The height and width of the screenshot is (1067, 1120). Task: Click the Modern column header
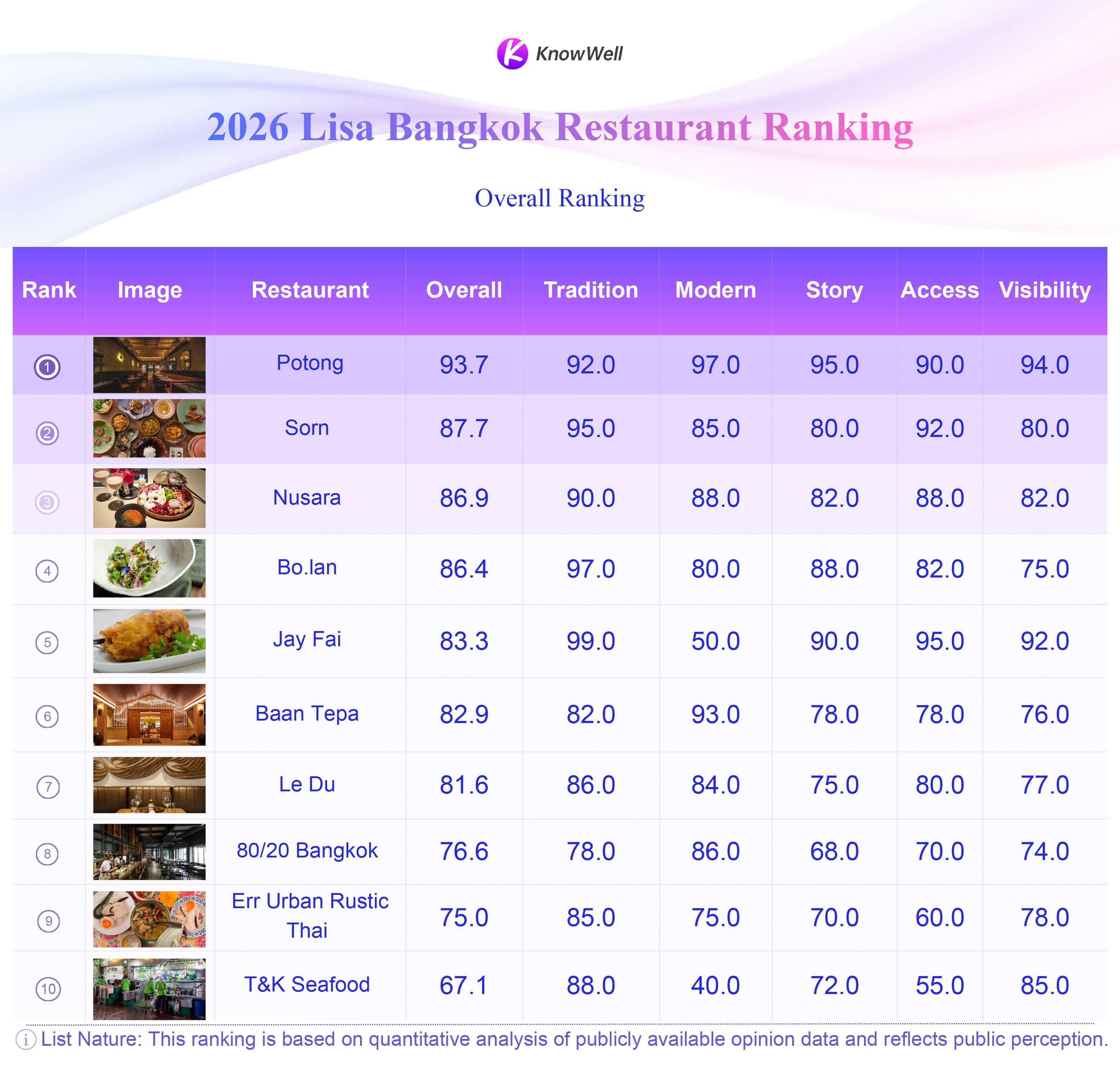(716, 290)
